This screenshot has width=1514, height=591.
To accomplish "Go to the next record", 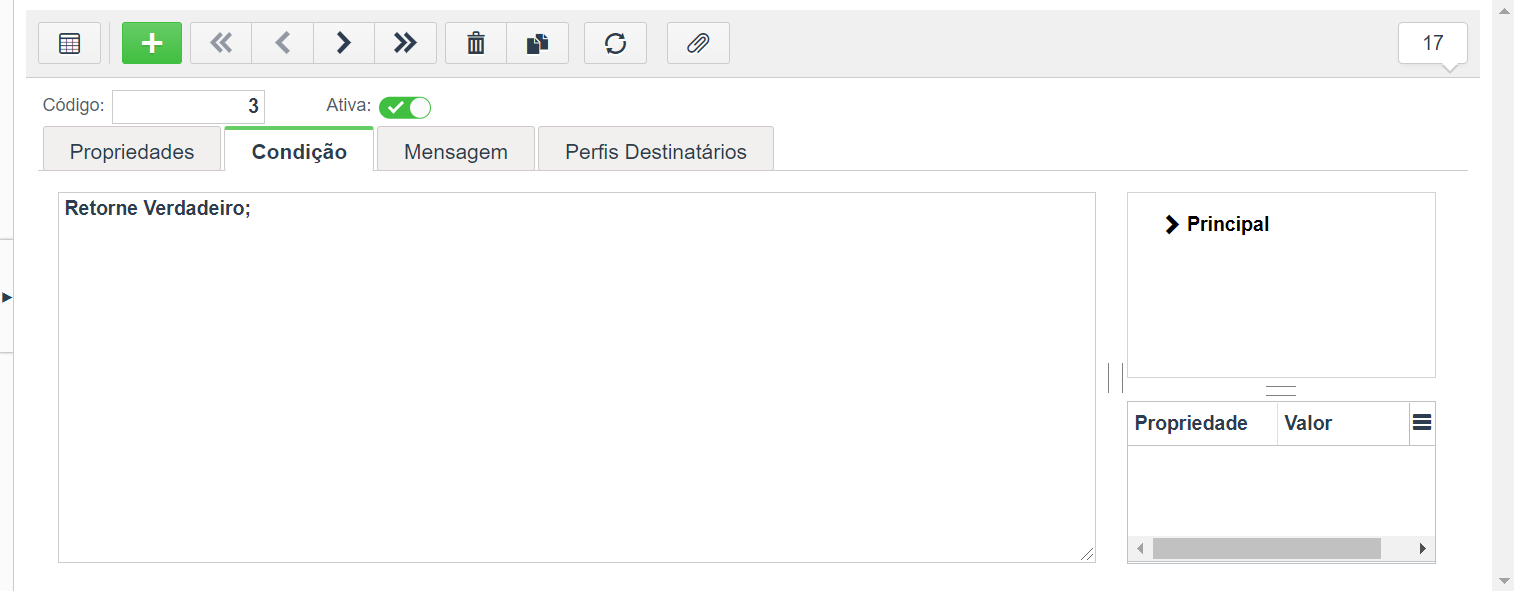I will click(x=344, y=43).
